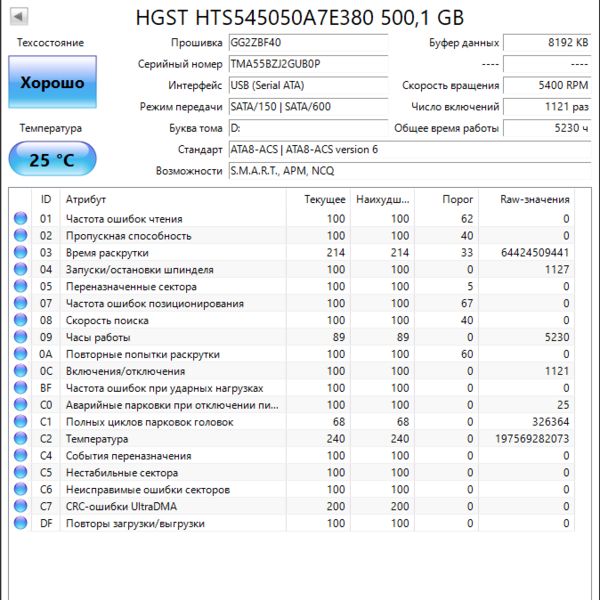Click the disk title HGST HTS545050A7E380 500,1 GB
600x600 pixels.
click(300, 18)
